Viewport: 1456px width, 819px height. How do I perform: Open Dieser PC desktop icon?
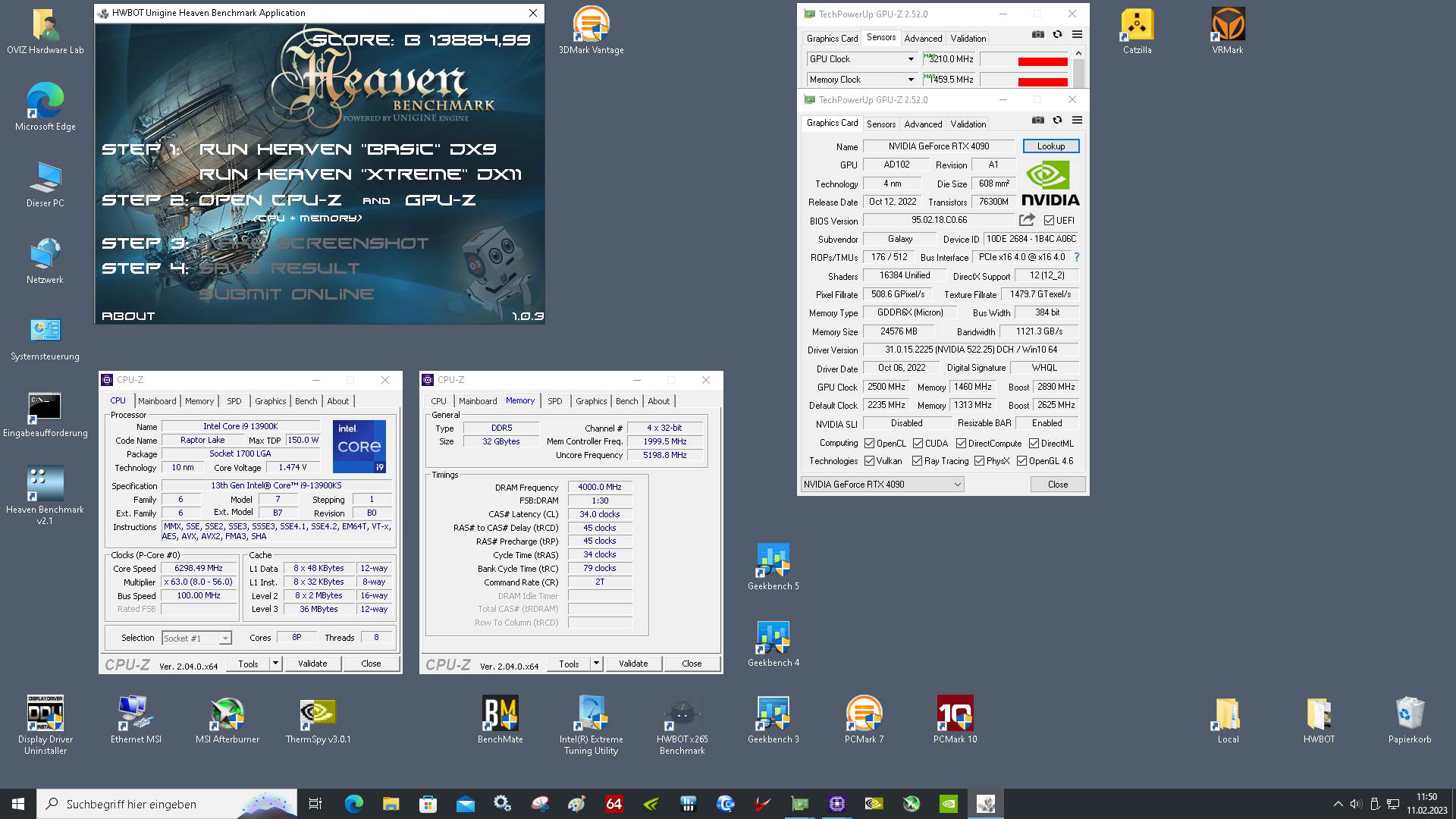[45, 184]
